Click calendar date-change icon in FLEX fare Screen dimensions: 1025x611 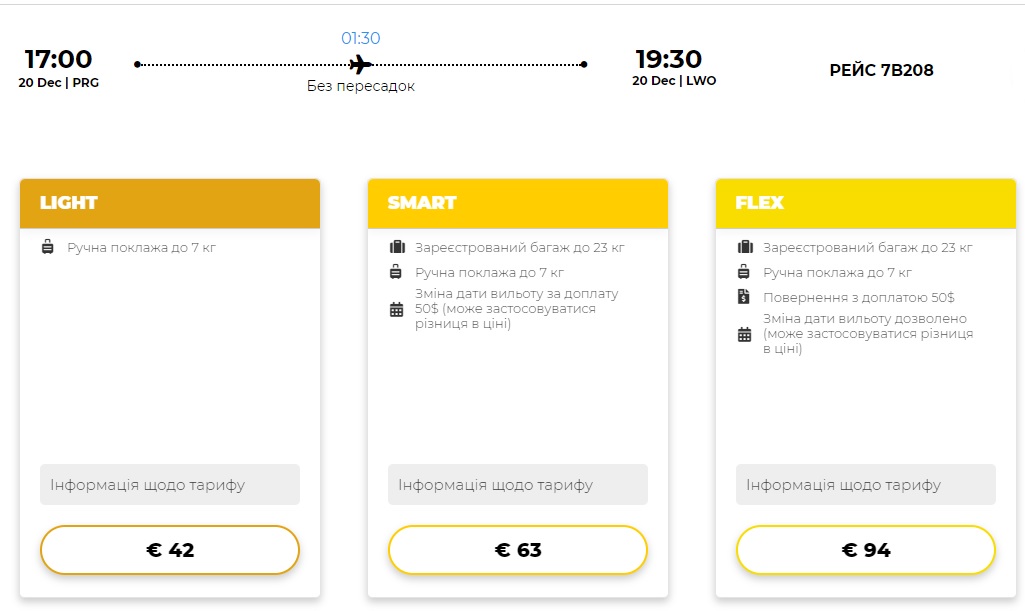[x=744, y=335]
